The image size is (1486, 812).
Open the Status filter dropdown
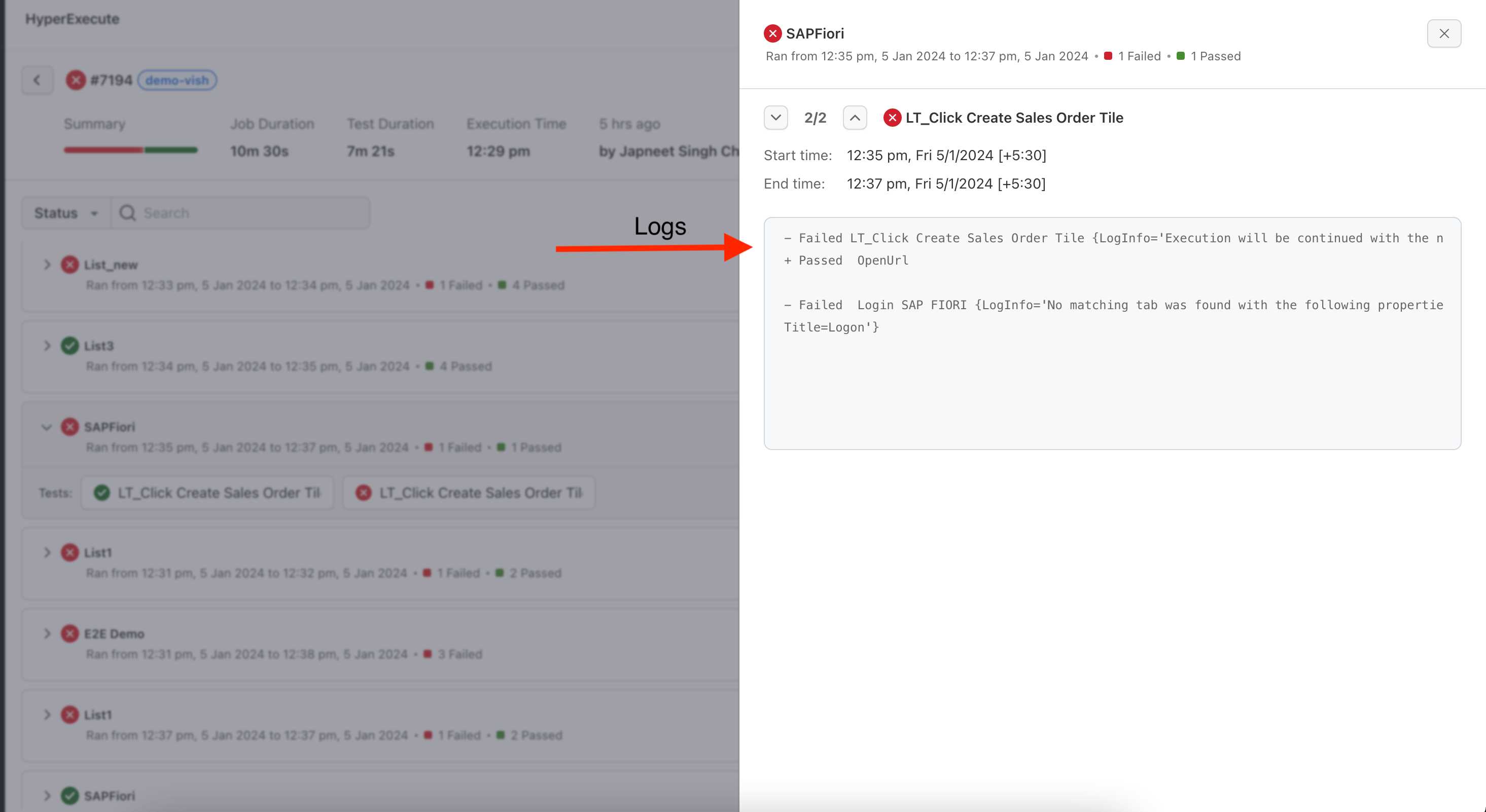pyautogui.click(x=66, y=213)
